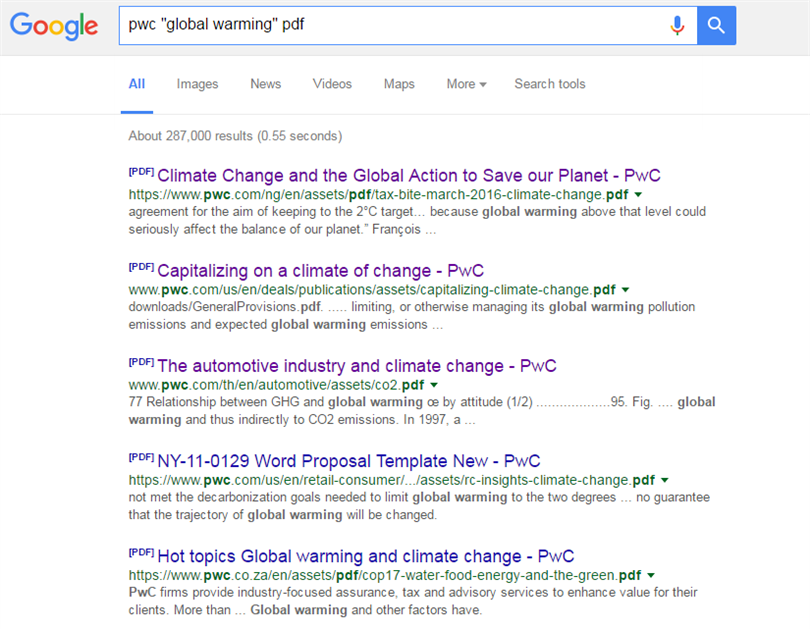Click PDF tag beside NY-11-0129 result
This screenshot has height=629, width=810.
tap(141, 457)
